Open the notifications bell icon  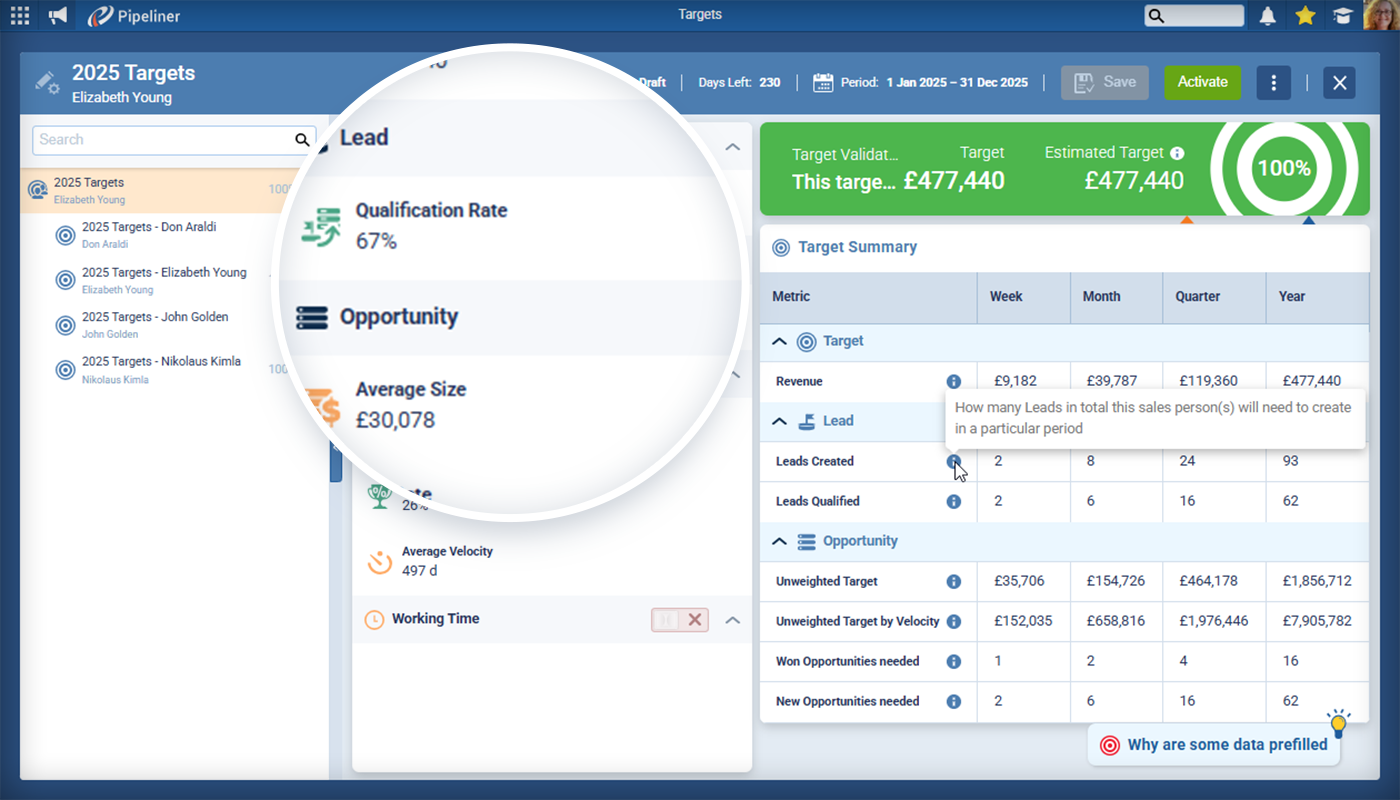click(x=1267, y=16)
